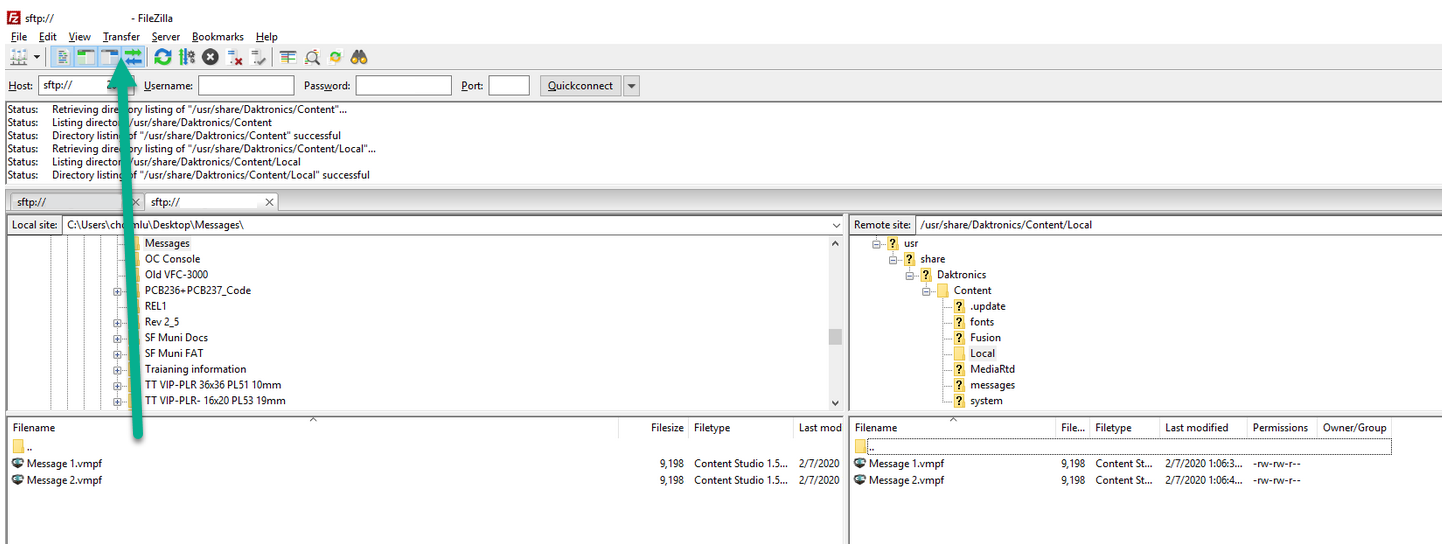
Task: Expand the PCB236+PCB237_Code folder
Action: coord(117,291)
